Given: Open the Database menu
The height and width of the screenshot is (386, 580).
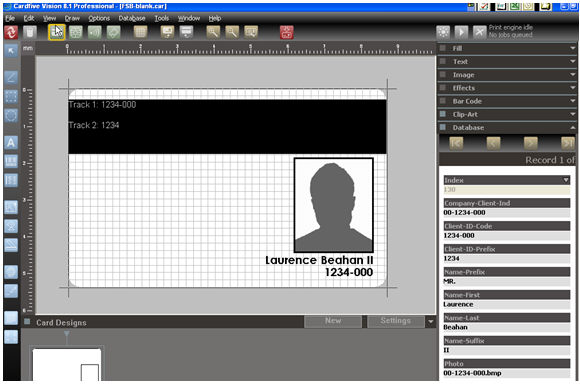Looking at the screenshot, I should (x=132, y=18).
